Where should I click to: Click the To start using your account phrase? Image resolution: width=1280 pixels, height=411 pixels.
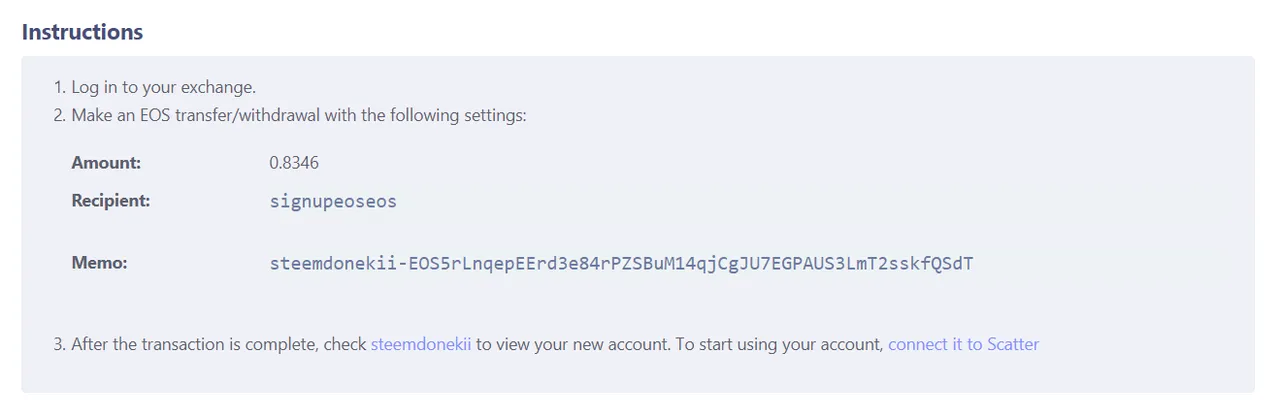click(x=779, y=344)
